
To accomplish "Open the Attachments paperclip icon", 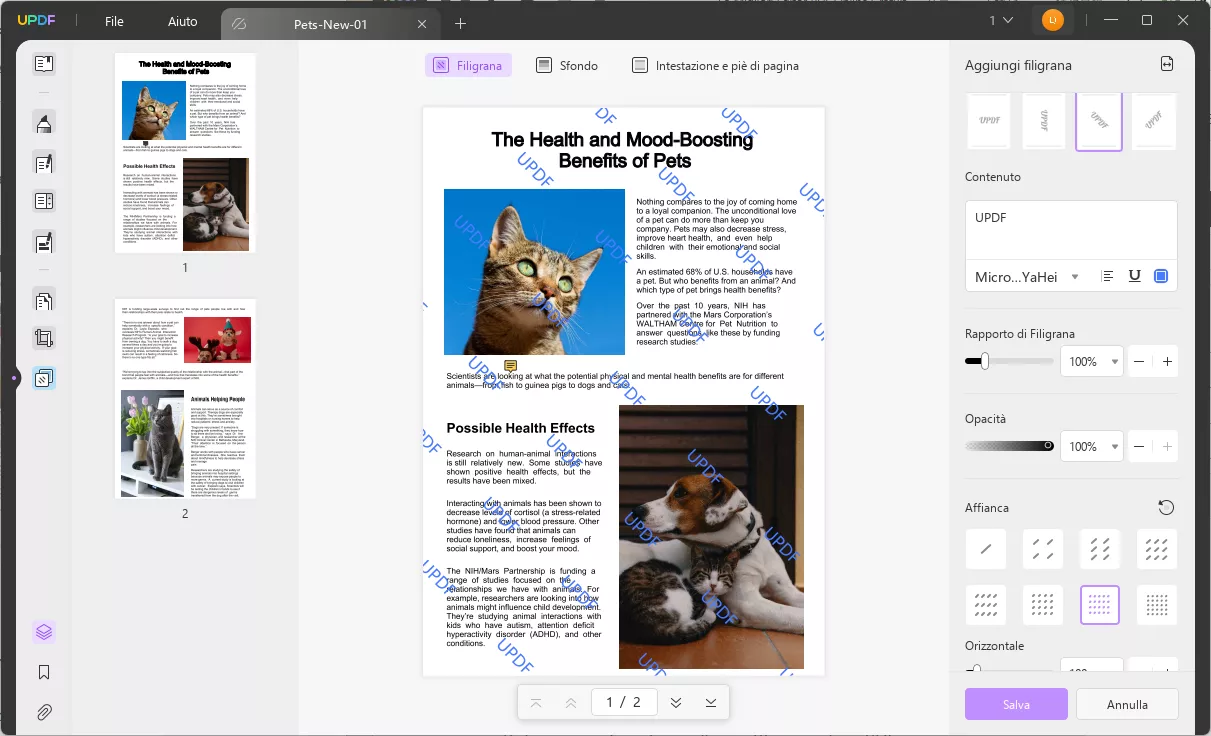I will [44, 713].
